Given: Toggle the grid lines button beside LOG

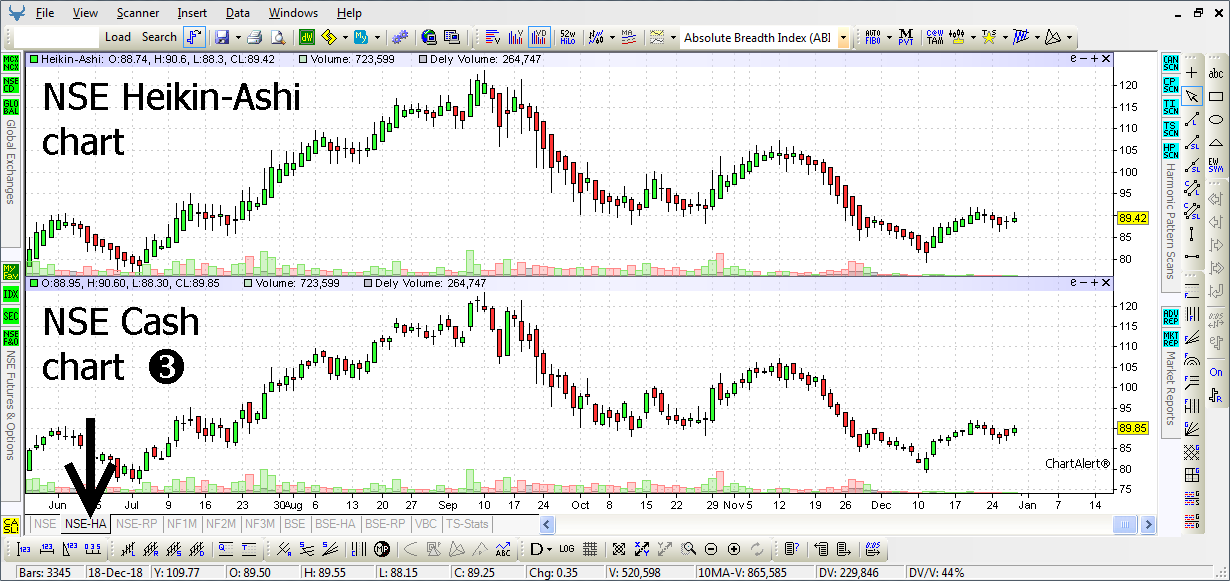Looking at the screenshot, I should tap(590, 549).
